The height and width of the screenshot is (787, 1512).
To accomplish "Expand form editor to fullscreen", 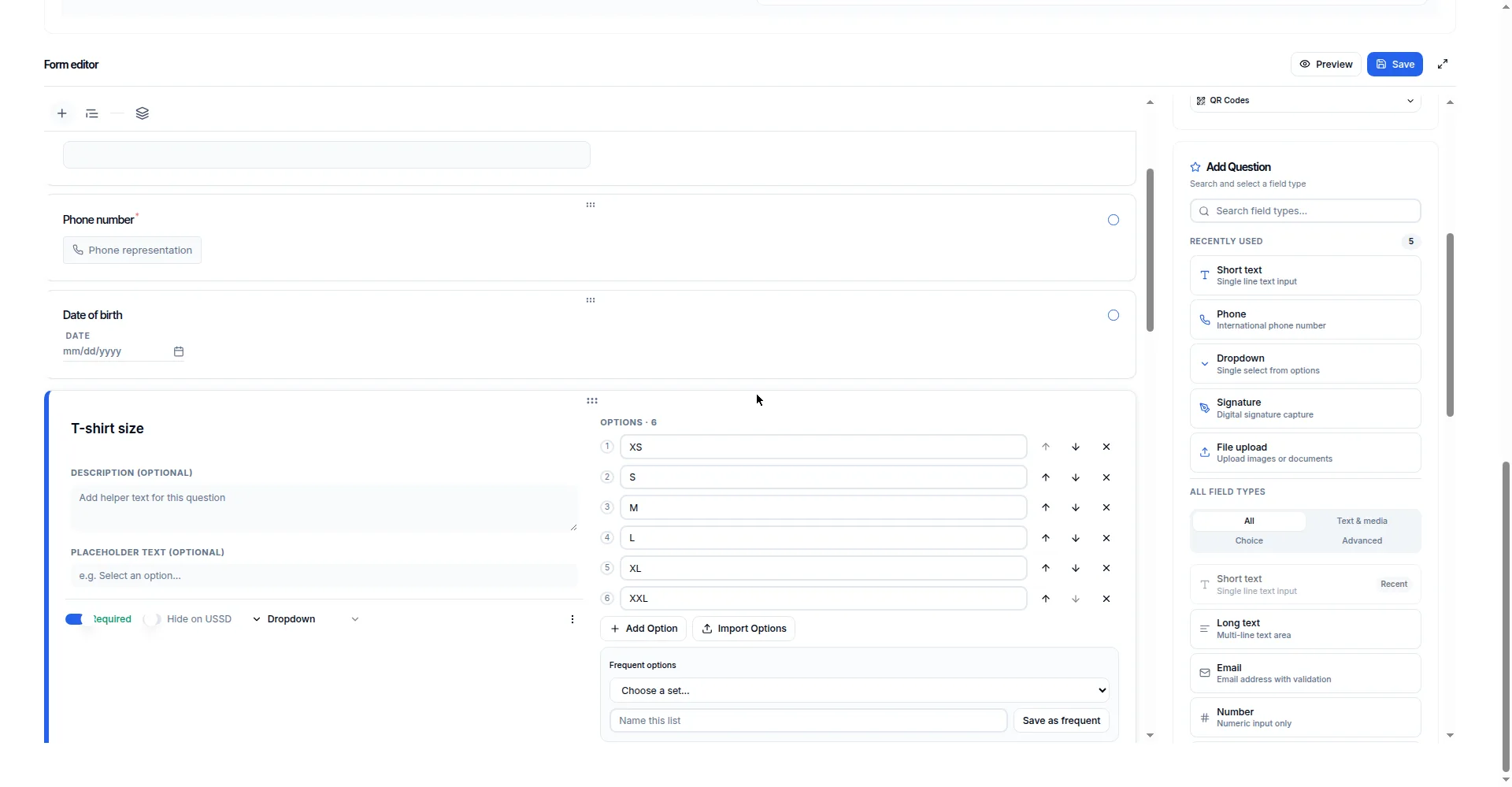I will (1443, 64).
